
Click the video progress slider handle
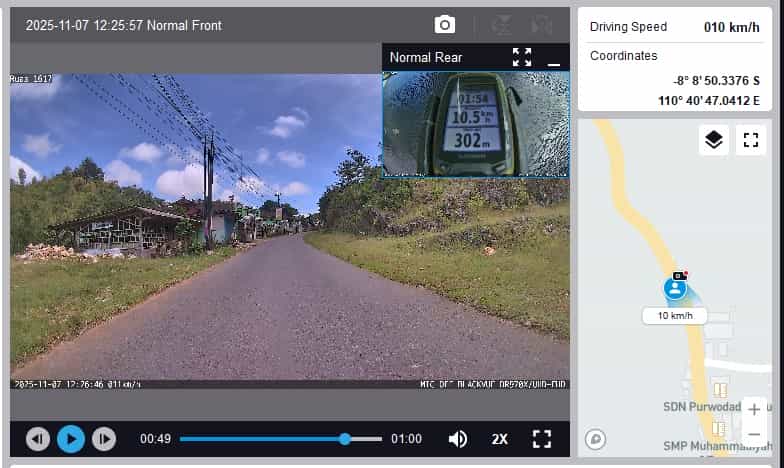[x=345, y=439]
